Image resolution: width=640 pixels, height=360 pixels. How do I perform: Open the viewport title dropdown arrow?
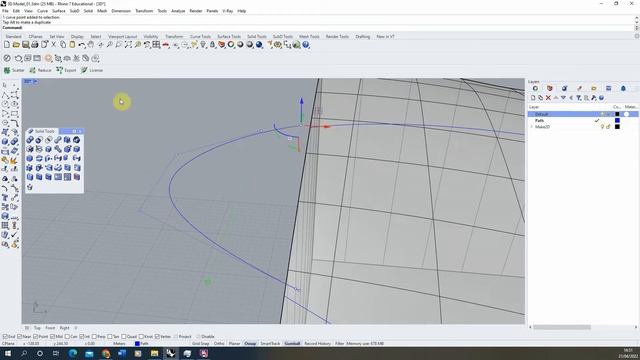click(x=35, y=82)
